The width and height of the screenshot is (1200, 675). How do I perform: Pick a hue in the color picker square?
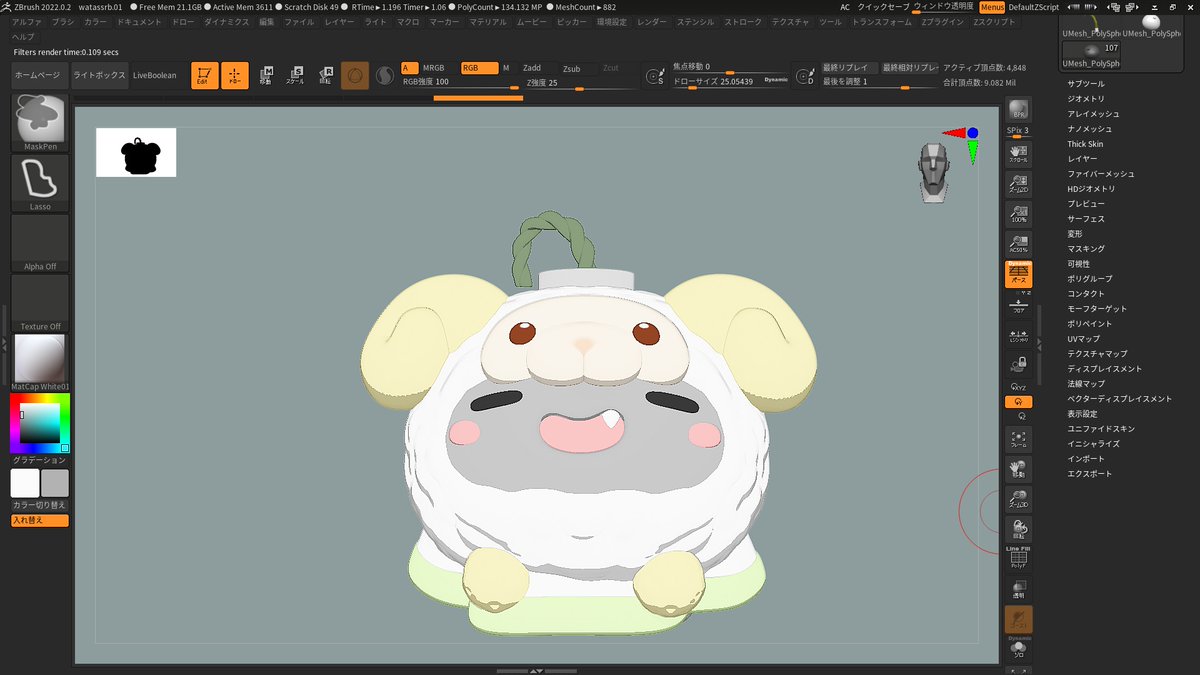[40, 423]
